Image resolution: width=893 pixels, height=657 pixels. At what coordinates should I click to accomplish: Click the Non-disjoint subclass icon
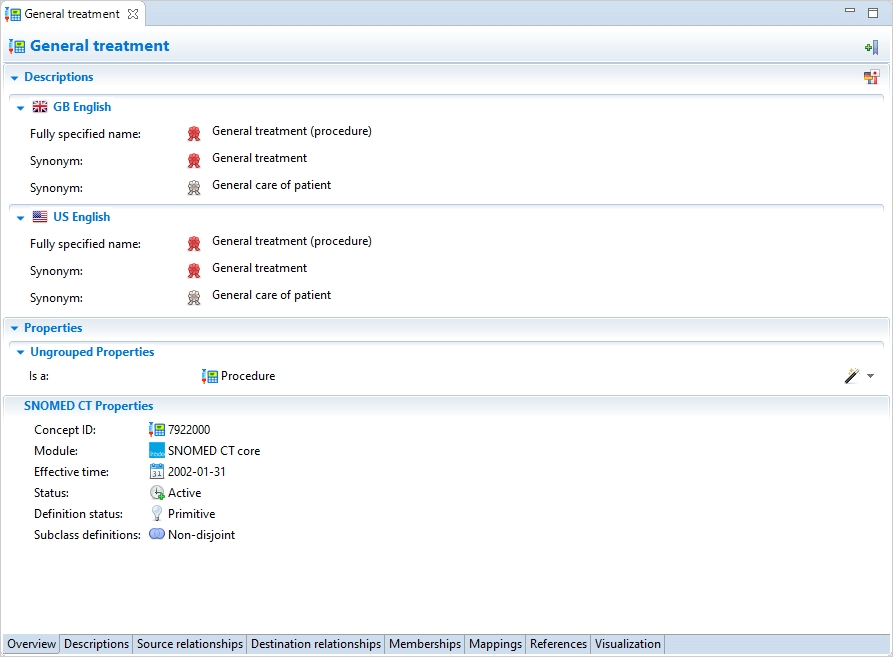[157, 535]
